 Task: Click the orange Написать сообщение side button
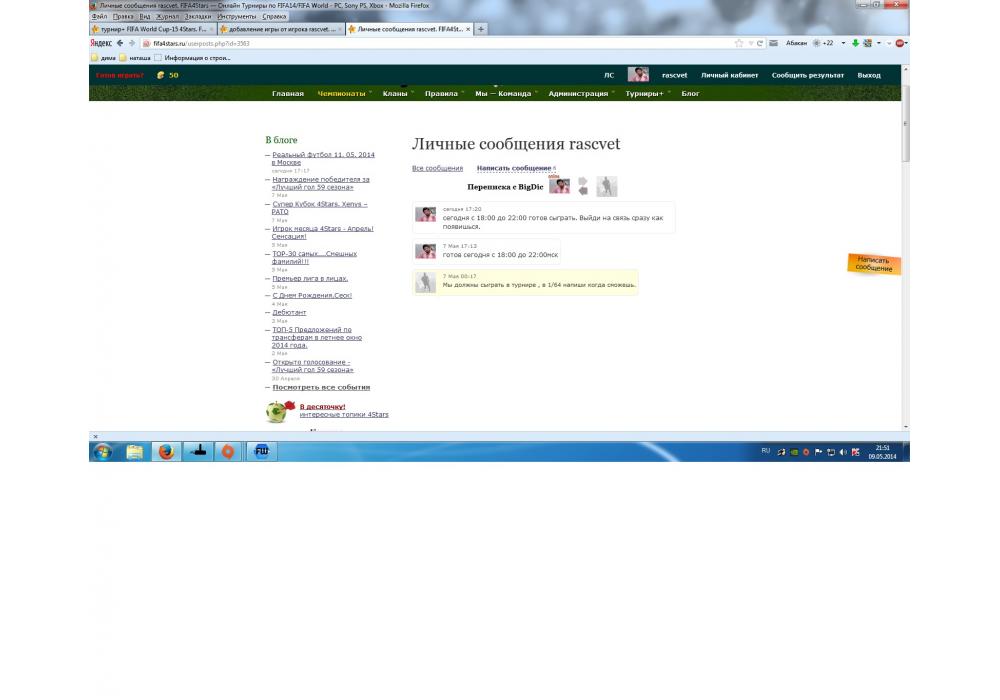[874, 264]
